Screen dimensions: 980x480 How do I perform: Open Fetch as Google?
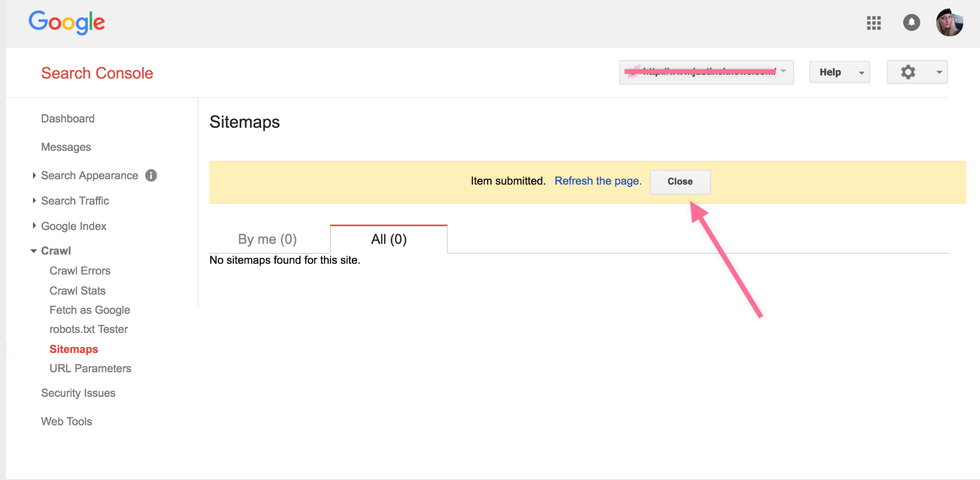point(89,310)
